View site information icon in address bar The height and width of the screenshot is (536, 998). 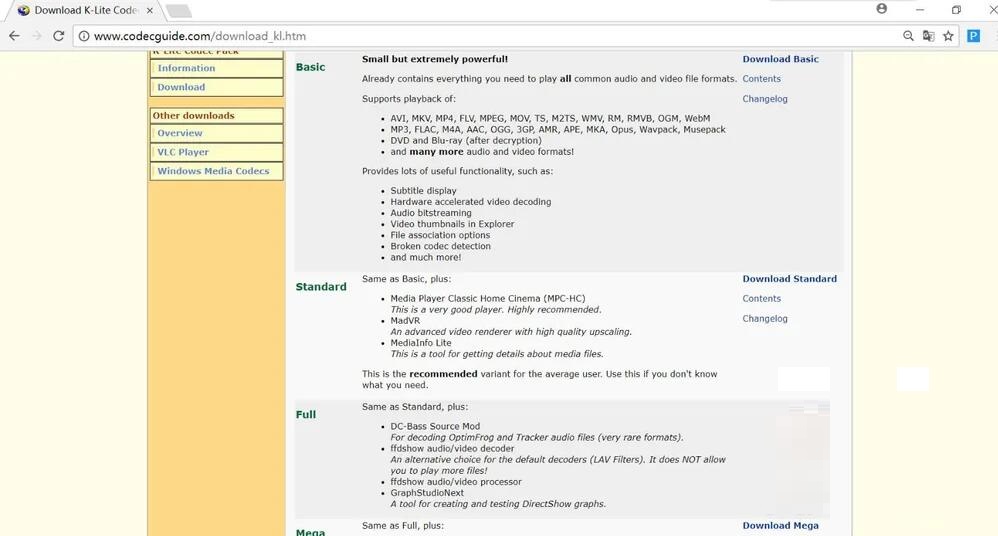[x=84, y=36]
